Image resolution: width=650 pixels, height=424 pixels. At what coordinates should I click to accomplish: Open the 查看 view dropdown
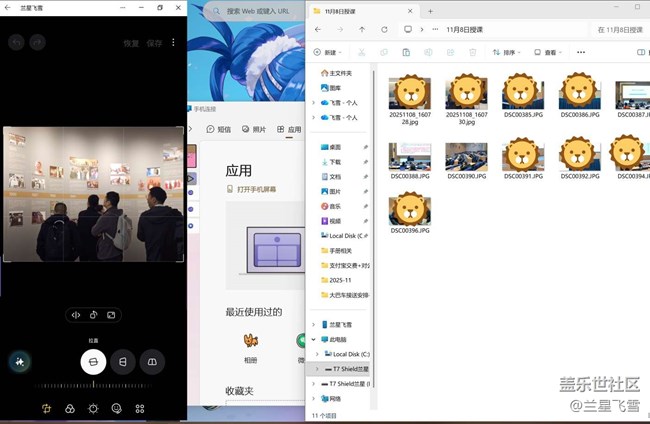point(548,52)
